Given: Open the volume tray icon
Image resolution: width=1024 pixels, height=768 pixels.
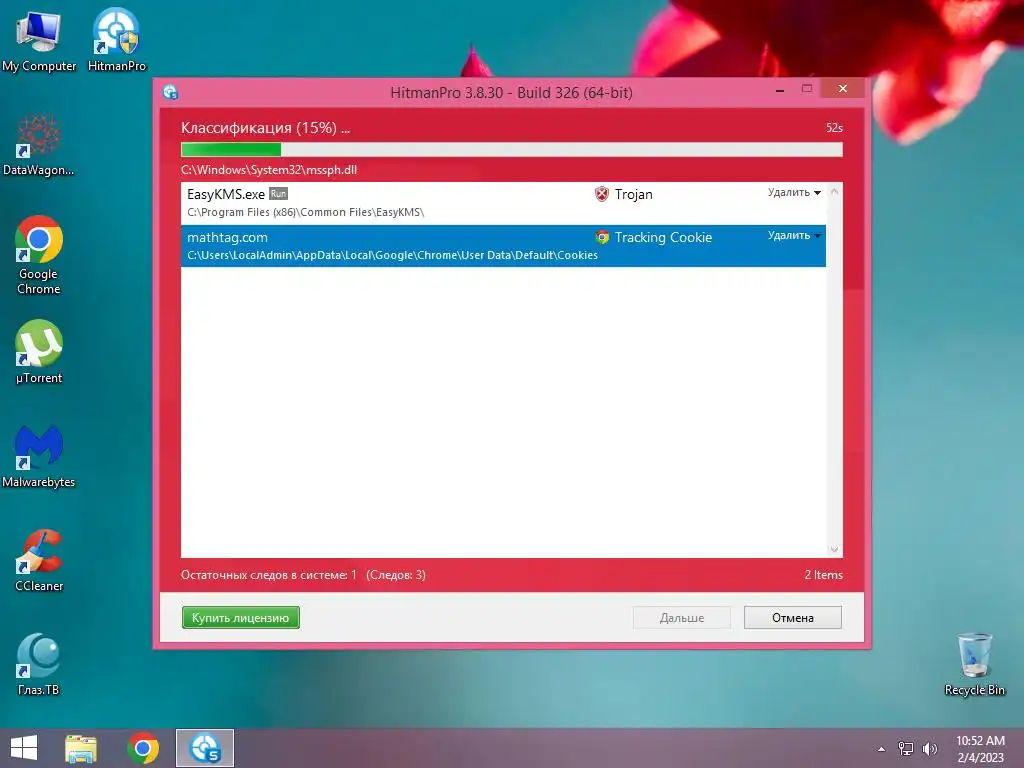Looking at the screenshot, I should [x=930, y=749].
